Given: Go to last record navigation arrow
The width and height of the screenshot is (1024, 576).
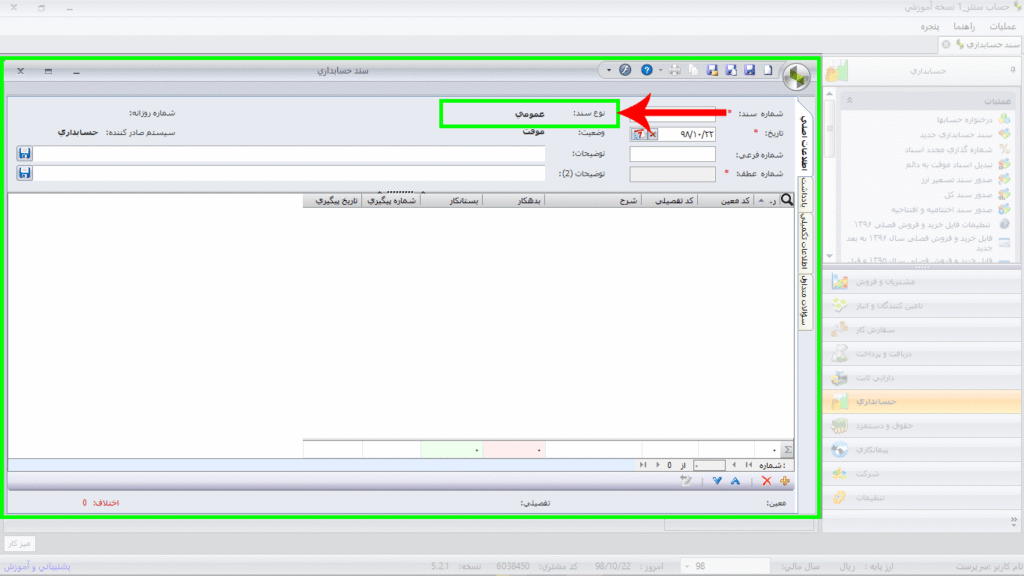Looking at the screenshot, I should 643,465.
